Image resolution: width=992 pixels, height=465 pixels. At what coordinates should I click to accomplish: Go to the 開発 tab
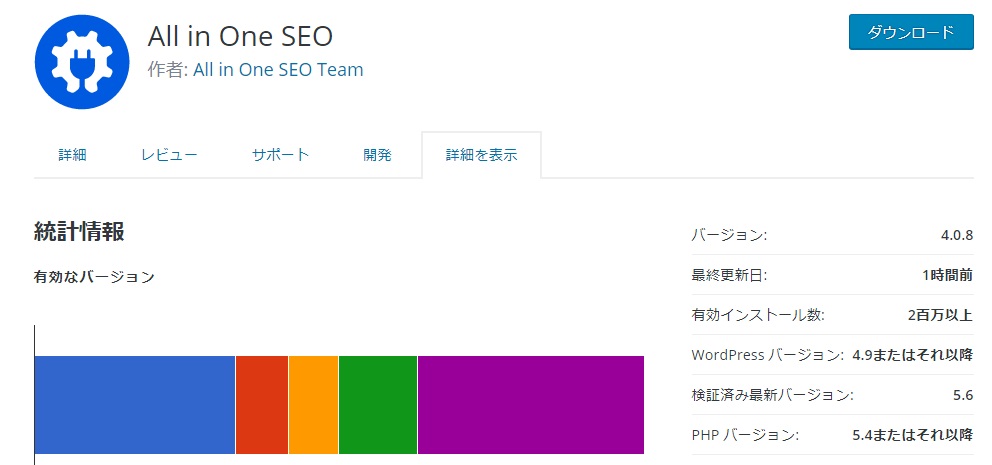click(378, 155)
